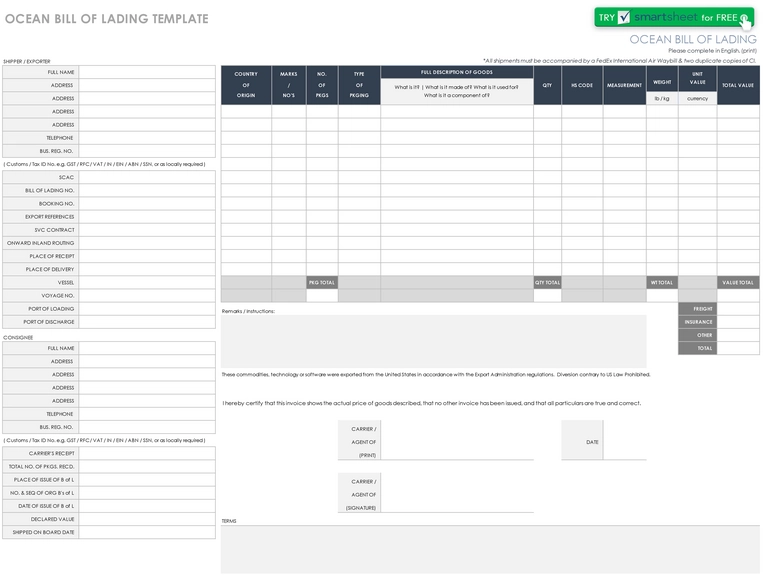The image size is (763, 575).
Task: Click the Booking No. input field
Action: pos(147,203)
